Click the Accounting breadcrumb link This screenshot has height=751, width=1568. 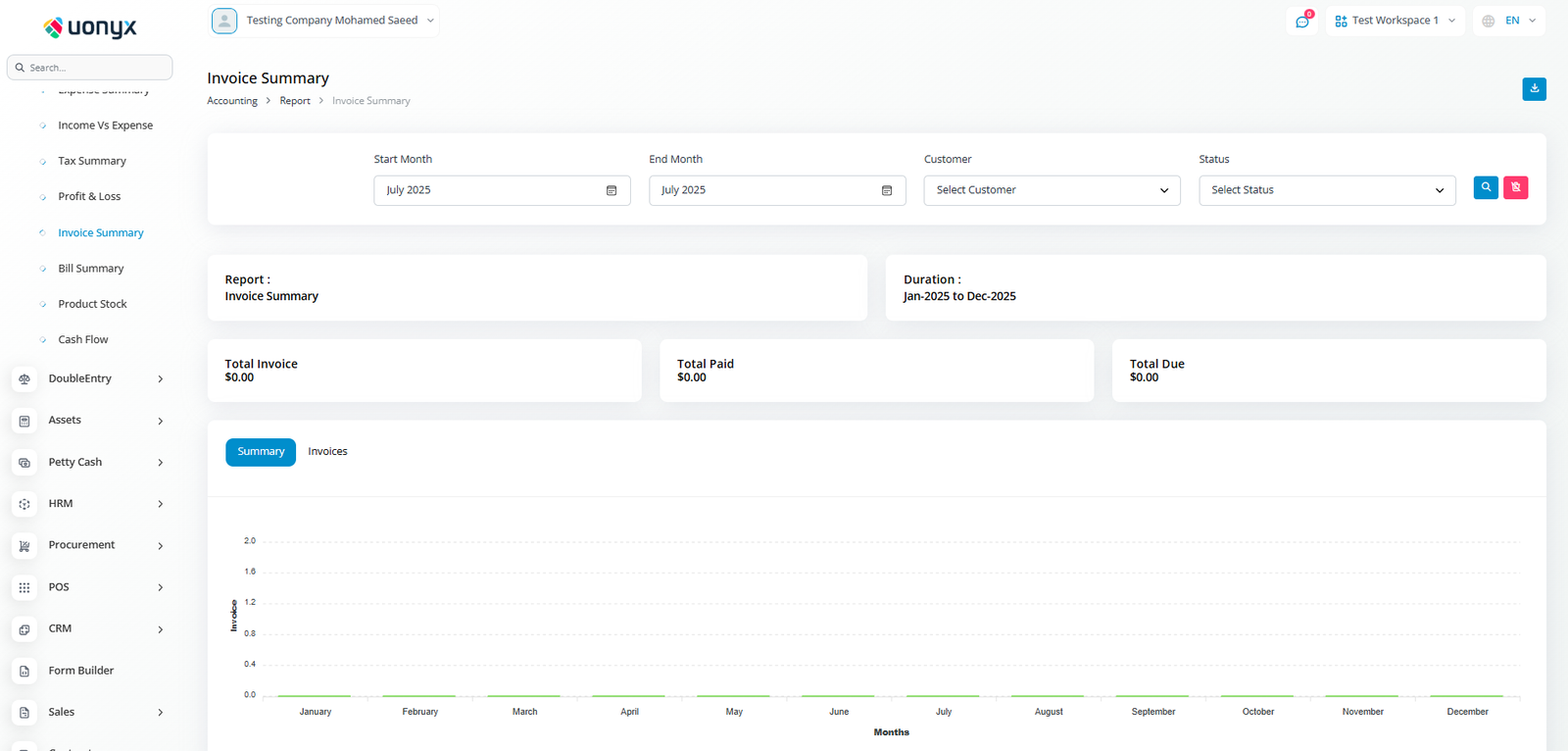point(232,101)
